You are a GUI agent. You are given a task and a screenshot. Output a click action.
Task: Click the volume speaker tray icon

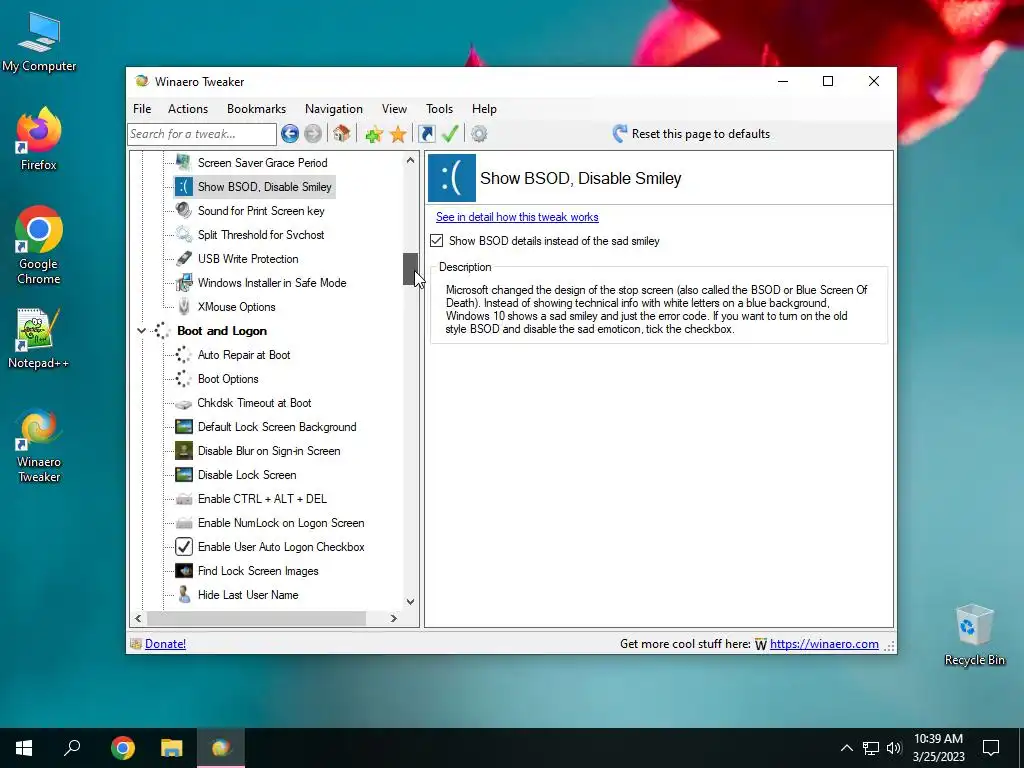pyautogui.click(x=894, y=748)
